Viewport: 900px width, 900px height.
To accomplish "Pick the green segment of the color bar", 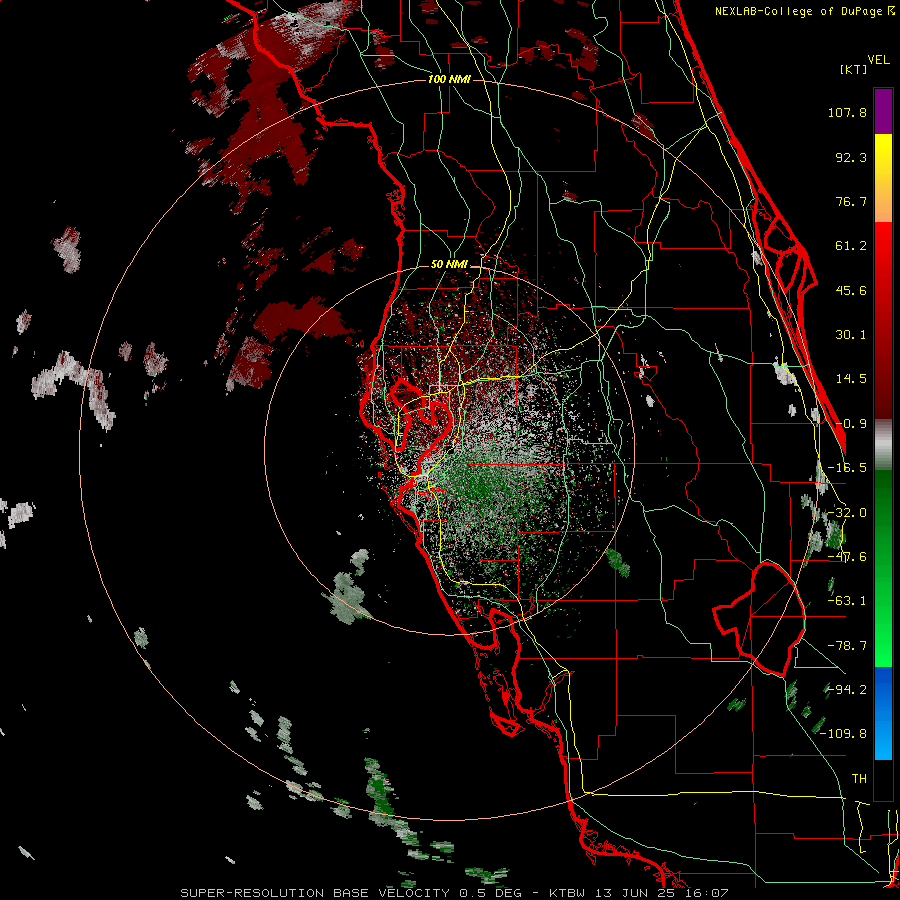I will click(x=883, y=568).
